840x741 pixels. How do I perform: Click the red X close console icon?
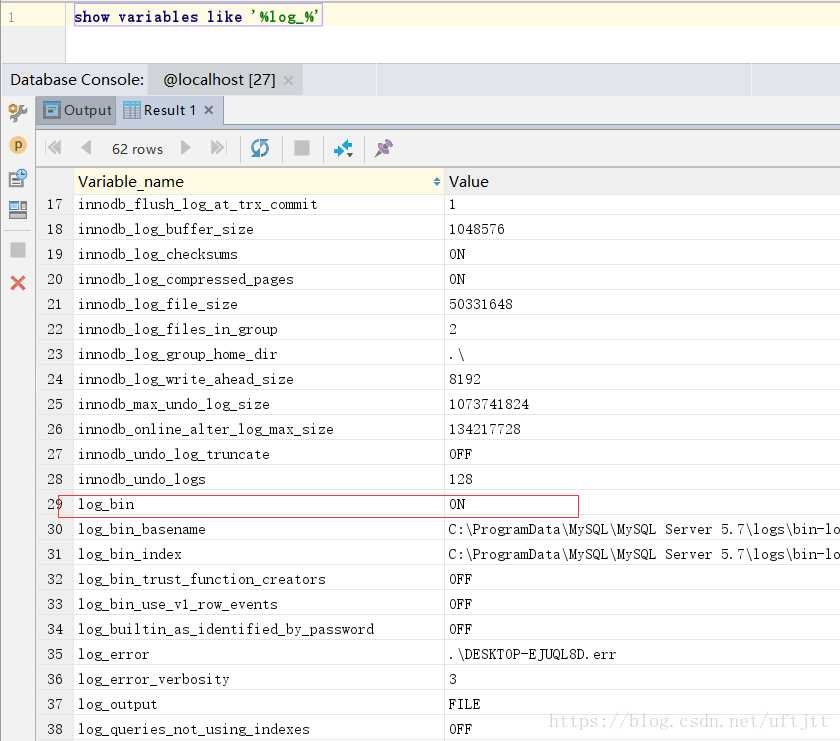click(x=18, y=283)
